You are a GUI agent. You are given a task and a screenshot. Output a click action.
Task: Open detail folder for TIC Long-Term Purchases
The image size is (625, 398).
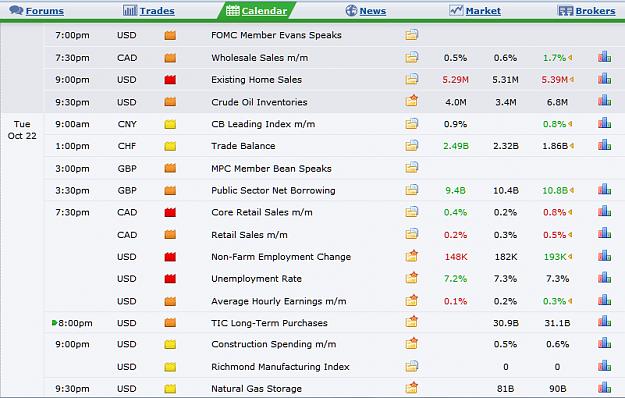(412, 322)
